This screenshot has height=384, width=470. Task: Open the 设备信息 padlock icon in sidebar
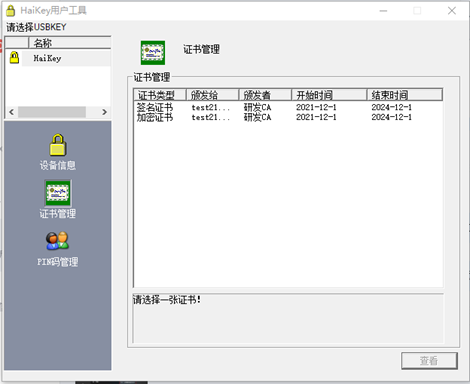click(58, 145)
